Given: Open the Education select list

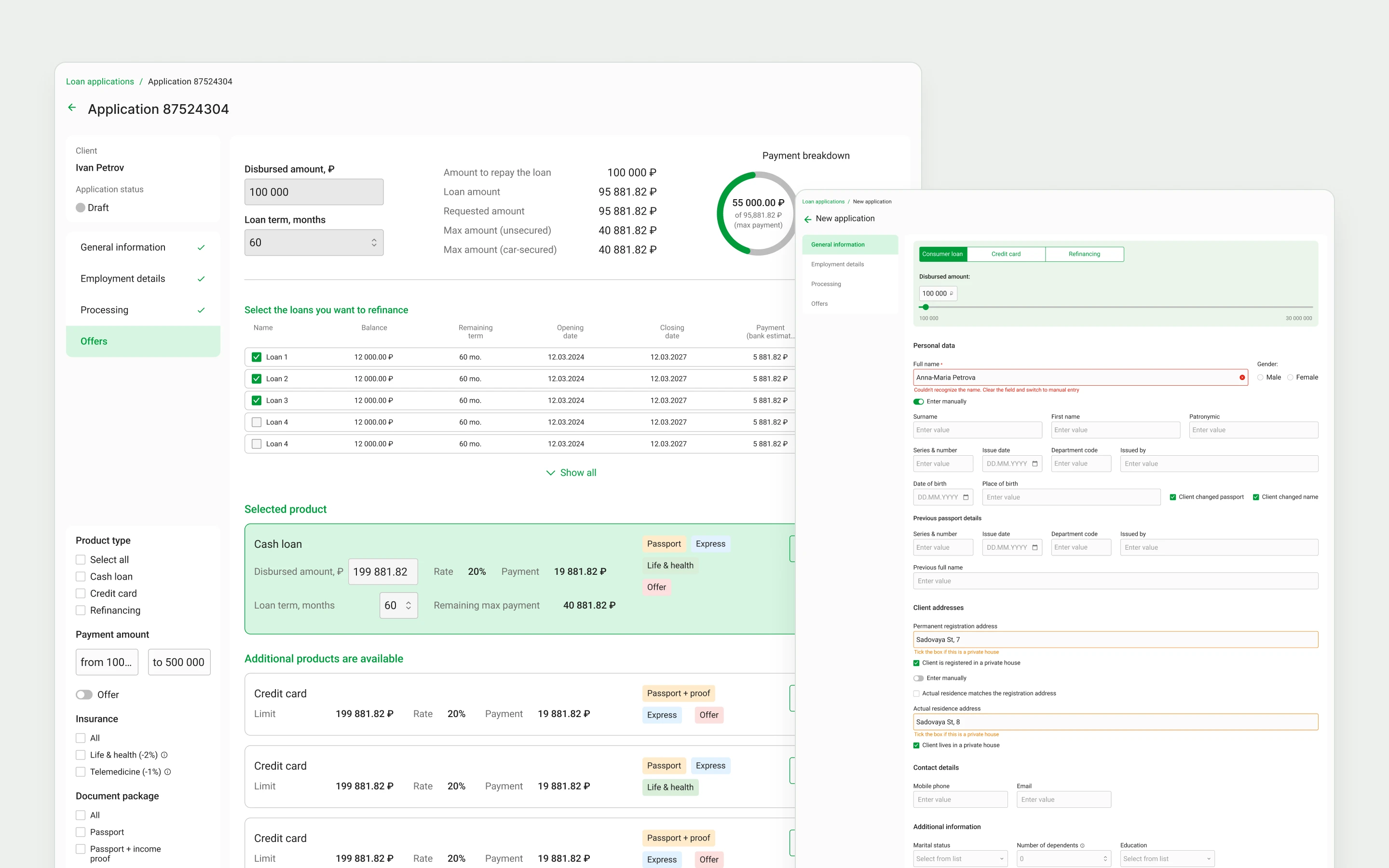Looking at the screenshot, I should (1167, 859).
